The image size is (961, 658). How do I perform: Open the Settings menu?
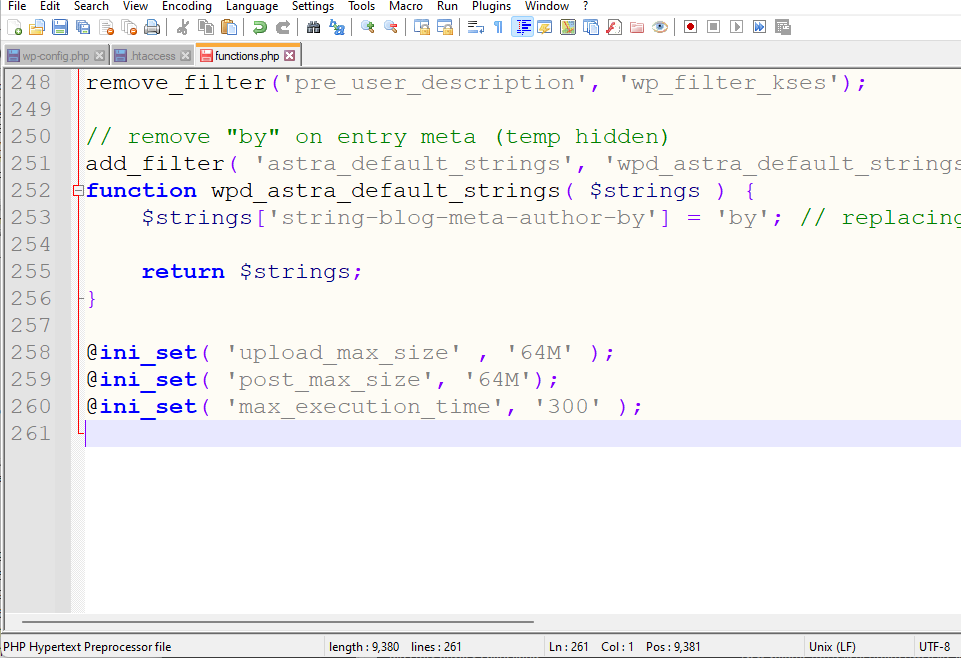[313, 6]
